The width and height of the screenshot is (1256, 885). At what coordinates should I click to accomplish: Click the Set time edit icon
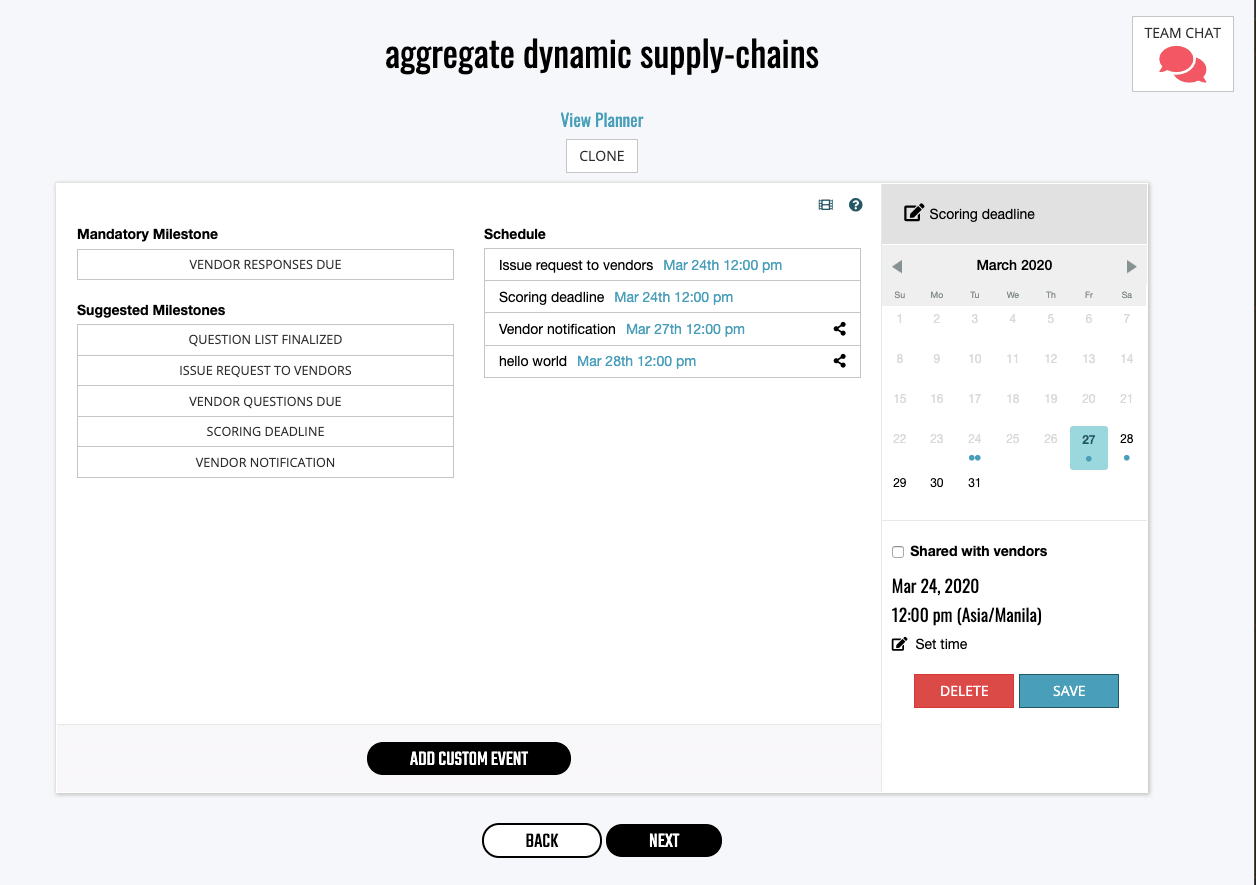point(899,644)
